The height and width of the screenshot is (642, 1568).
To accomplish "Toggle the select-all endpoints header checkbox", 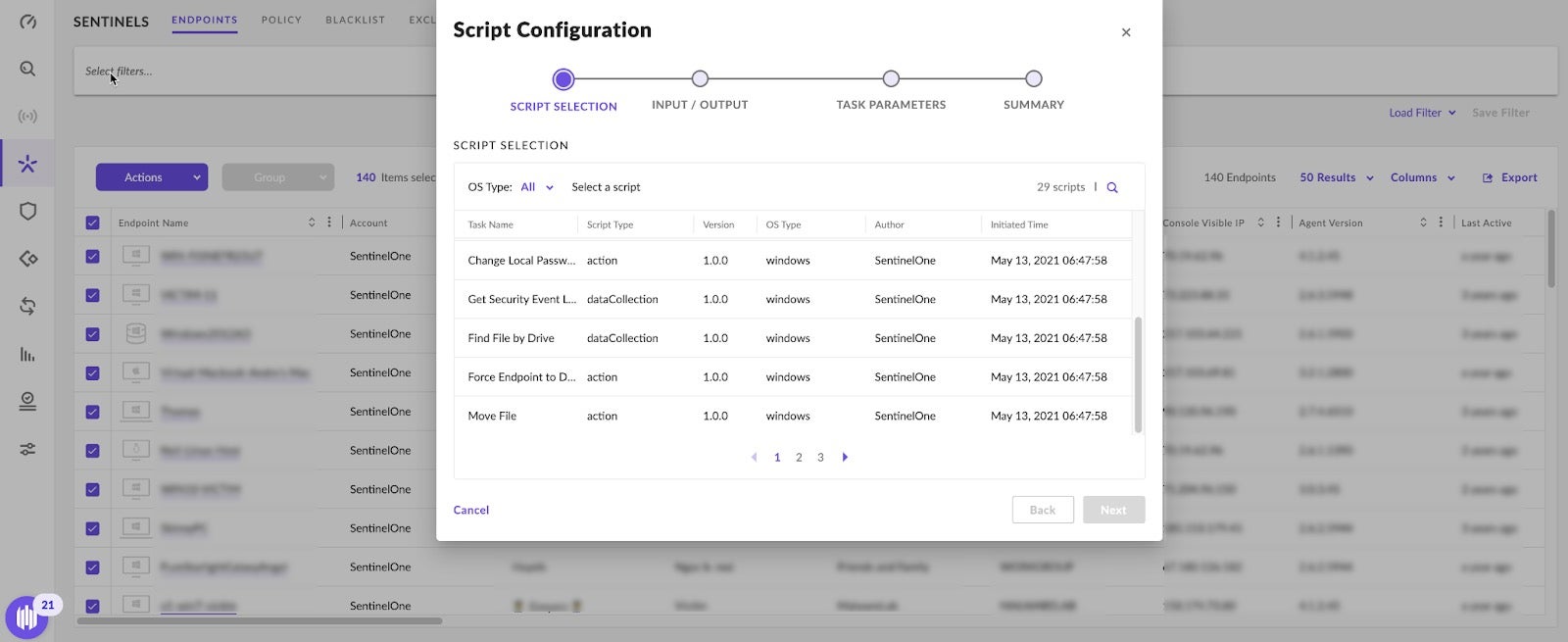I will (92, 222).
